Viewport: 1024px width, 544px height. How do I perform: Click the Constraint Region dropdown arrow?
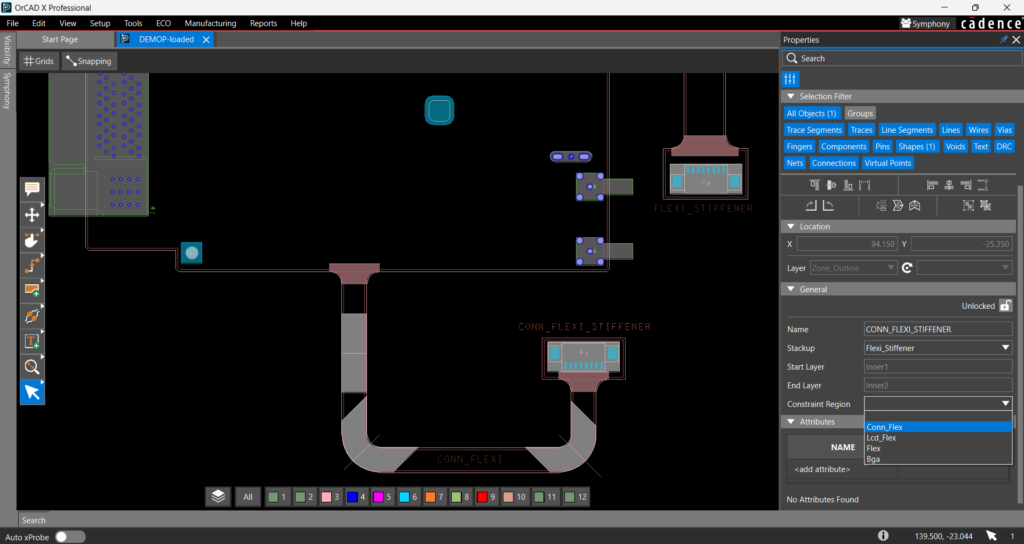pos(1005,404)
